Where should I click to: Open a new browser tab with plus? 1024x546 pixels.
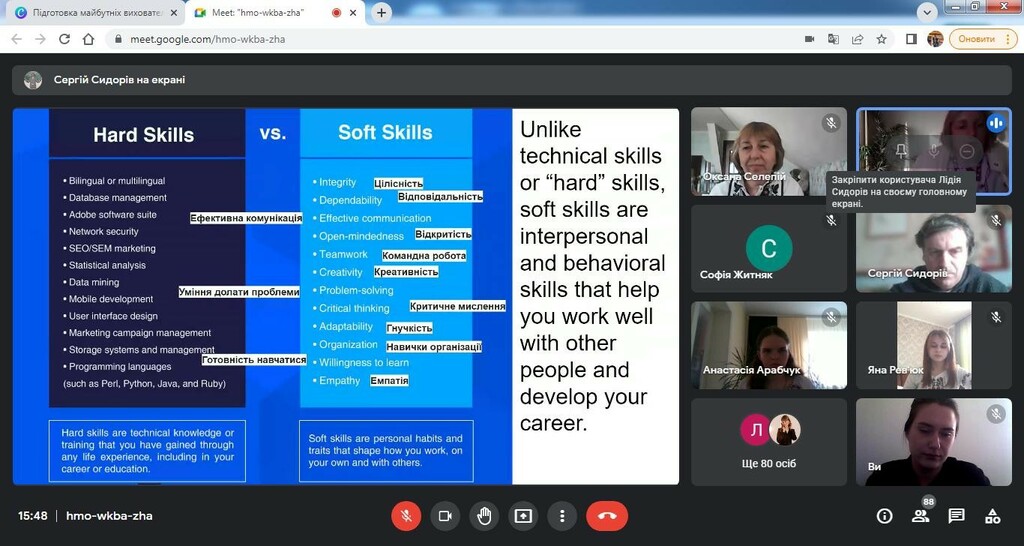coord(381,12)
